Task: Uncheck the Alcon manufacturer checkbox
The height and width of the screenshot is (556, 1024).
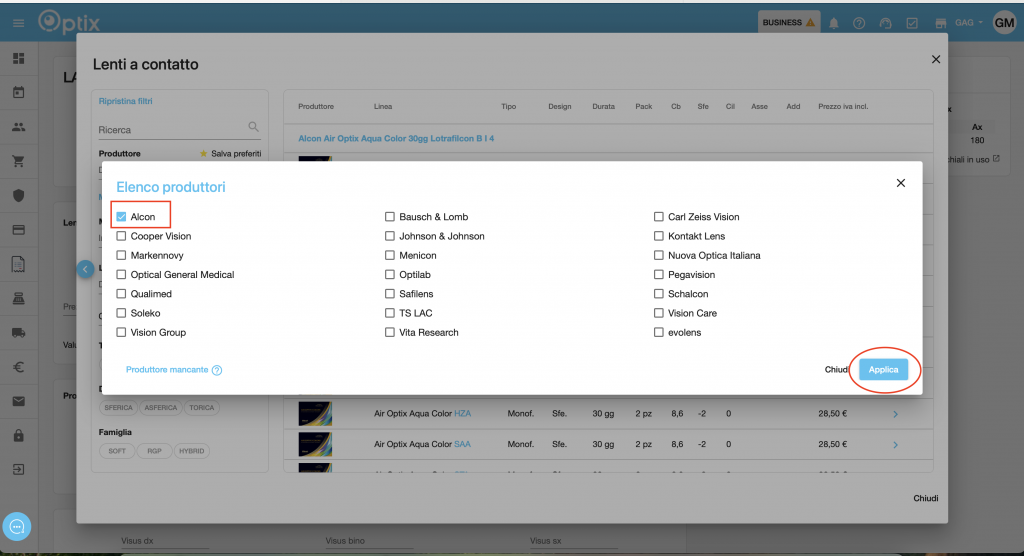Action: (x=121, y=217)
